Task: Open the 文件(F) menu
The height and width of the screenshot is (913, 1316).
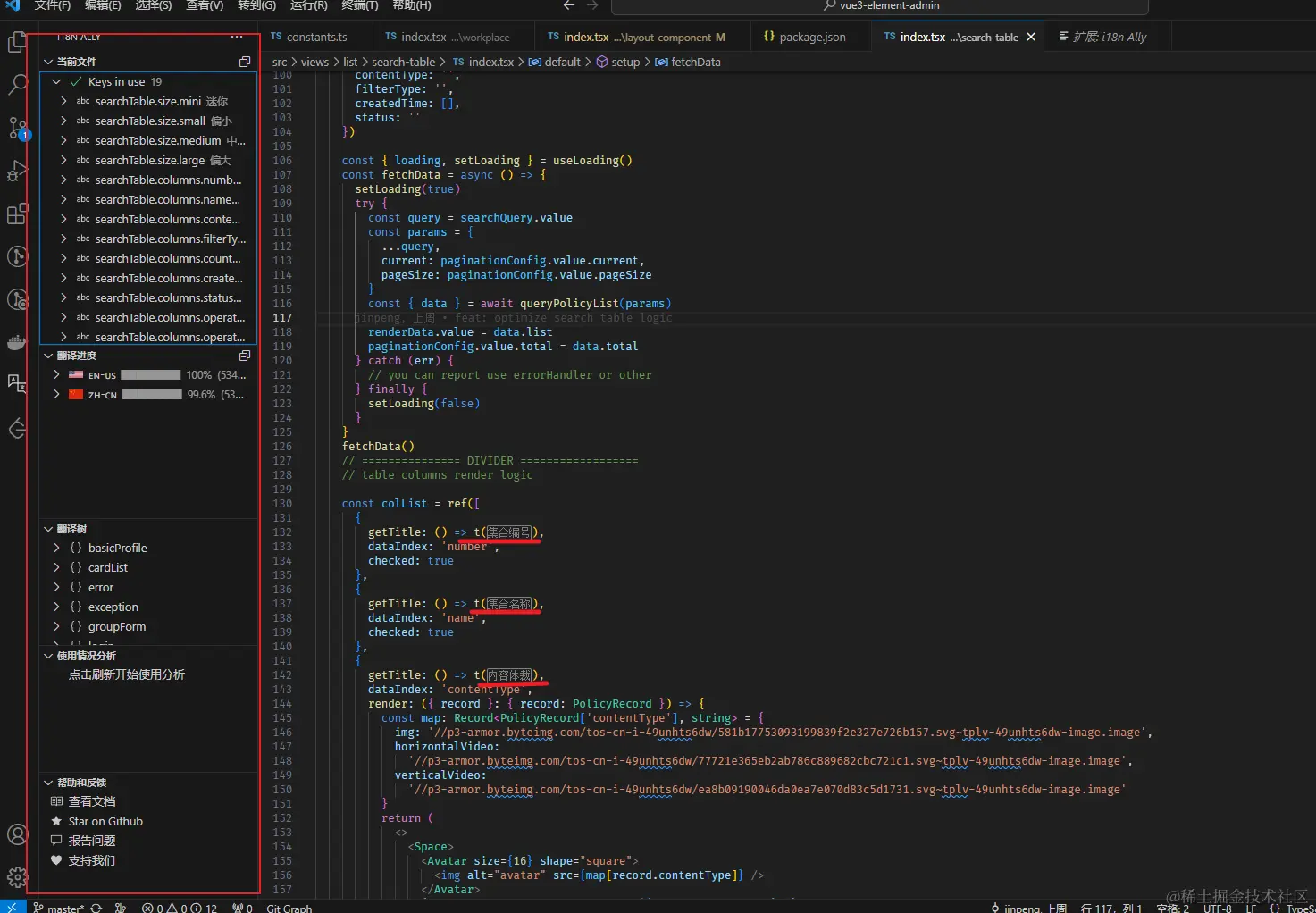Action: point(53,5)
